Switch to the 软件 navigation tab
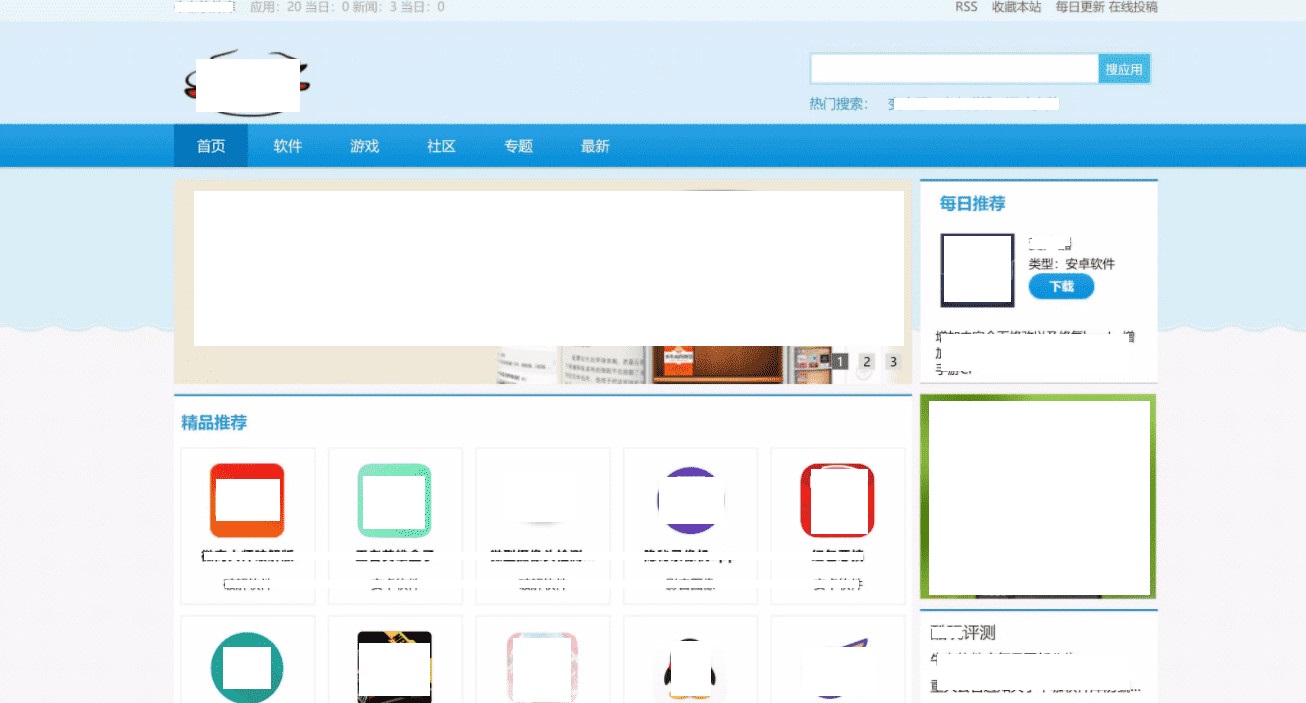 click(x=287, y=145)
